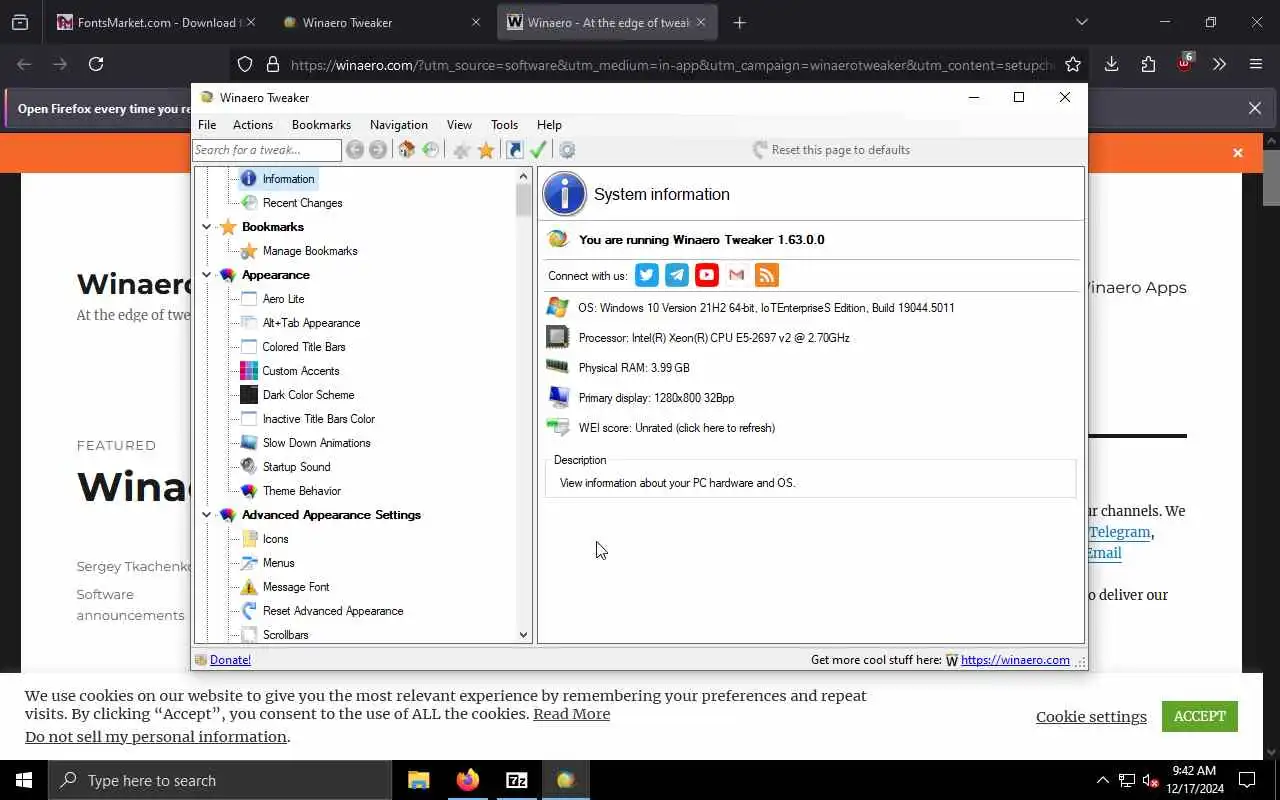The image size is (1280, 800).
Task: Open the RSS feed icon
Action: pos(767,275)
